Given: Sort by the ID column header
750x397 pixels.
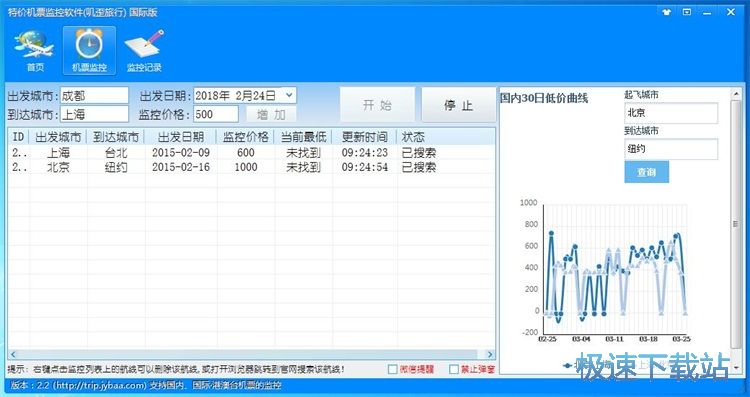Looking at the screenshot, I should 18,137.
